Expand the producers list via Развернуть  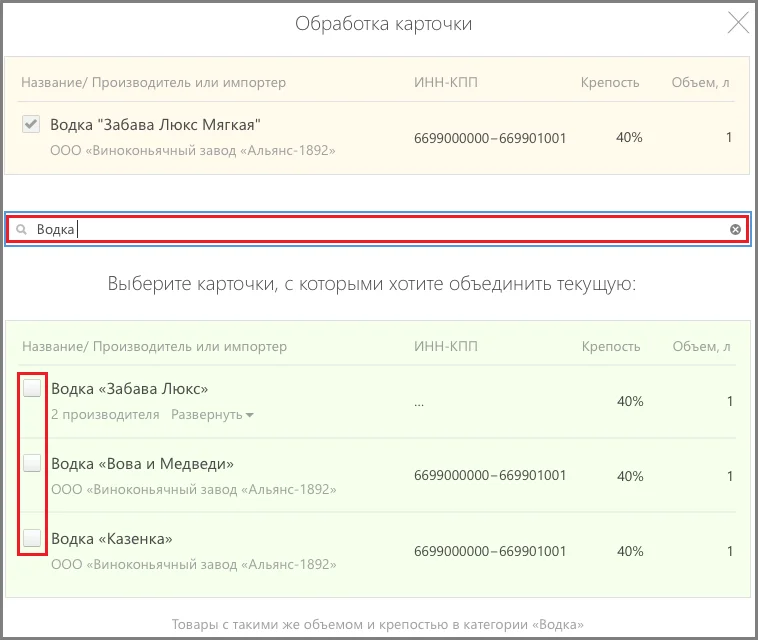tap(212, 415)
